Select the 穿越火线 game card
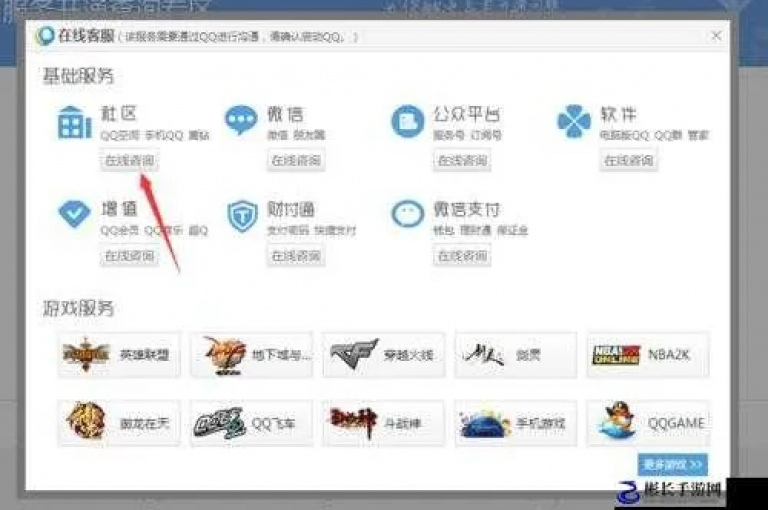 click(x=384, y=354)
